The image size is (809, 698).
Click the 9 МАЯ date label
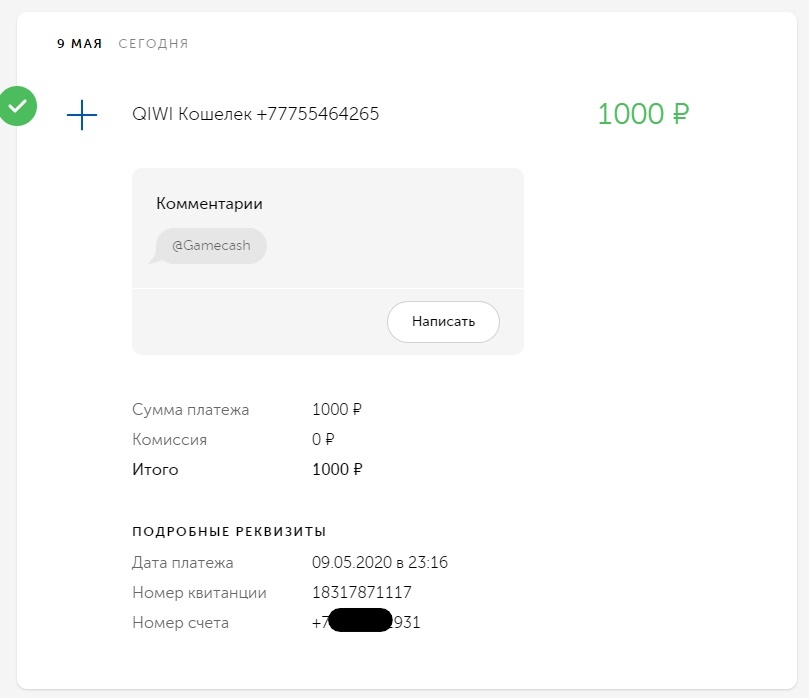(x=79, y=44)
